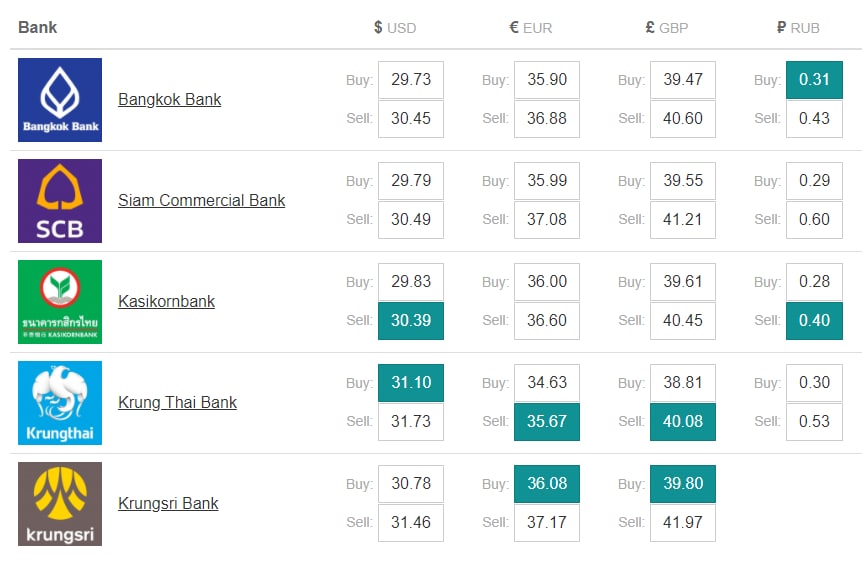Click the Bangkok Bank logo

tap(60, 100)
